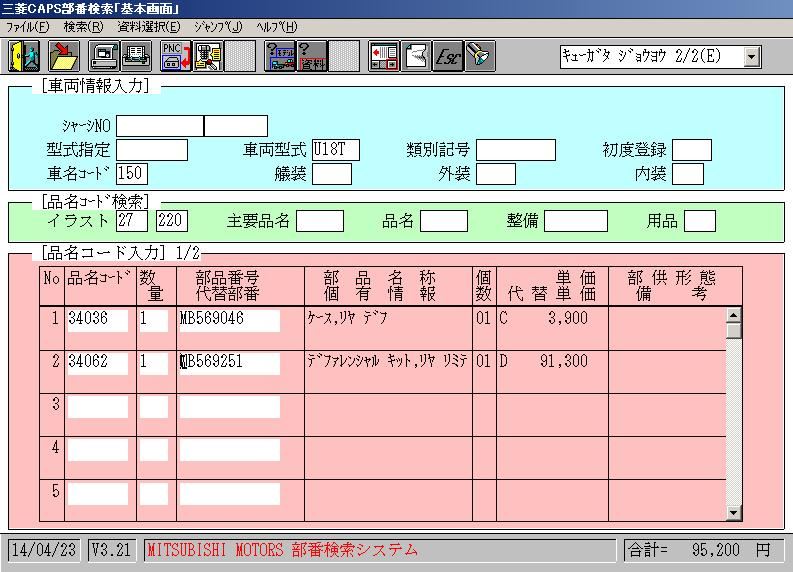Click row 3 品名コード empty field

coord(98,407)
